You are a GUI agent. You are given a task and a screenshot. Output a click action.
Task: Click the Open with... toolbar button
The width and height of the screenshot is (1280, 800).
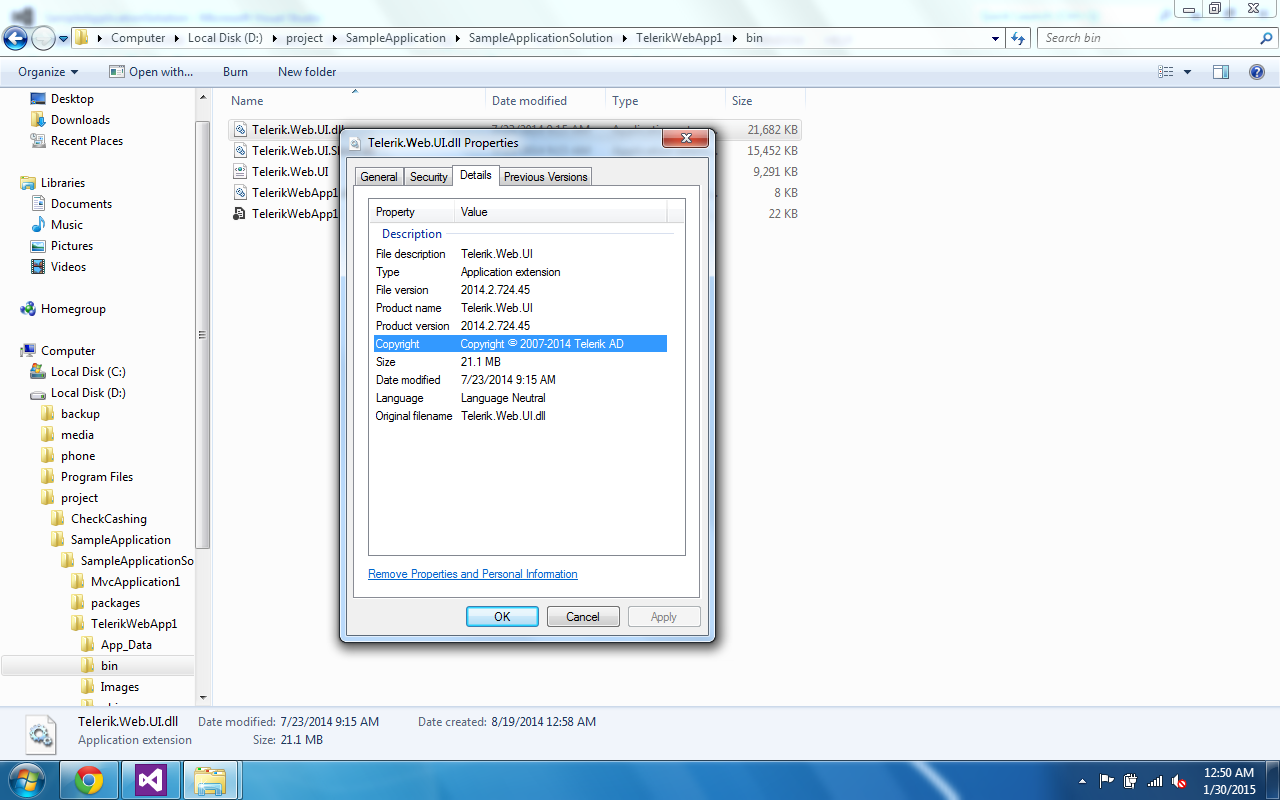coord(151,72)
